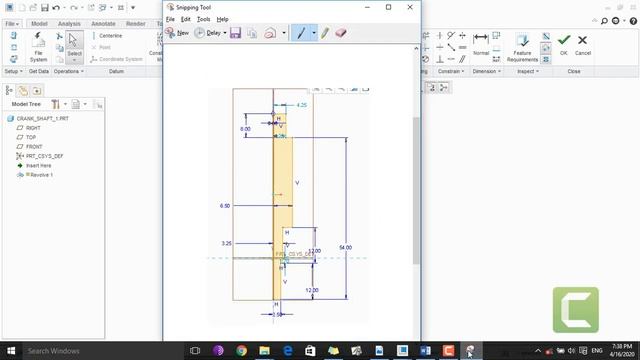The image size is (640, 360).
Task: Open the Snipping Tool Tools menu
Action: (203, 19)
